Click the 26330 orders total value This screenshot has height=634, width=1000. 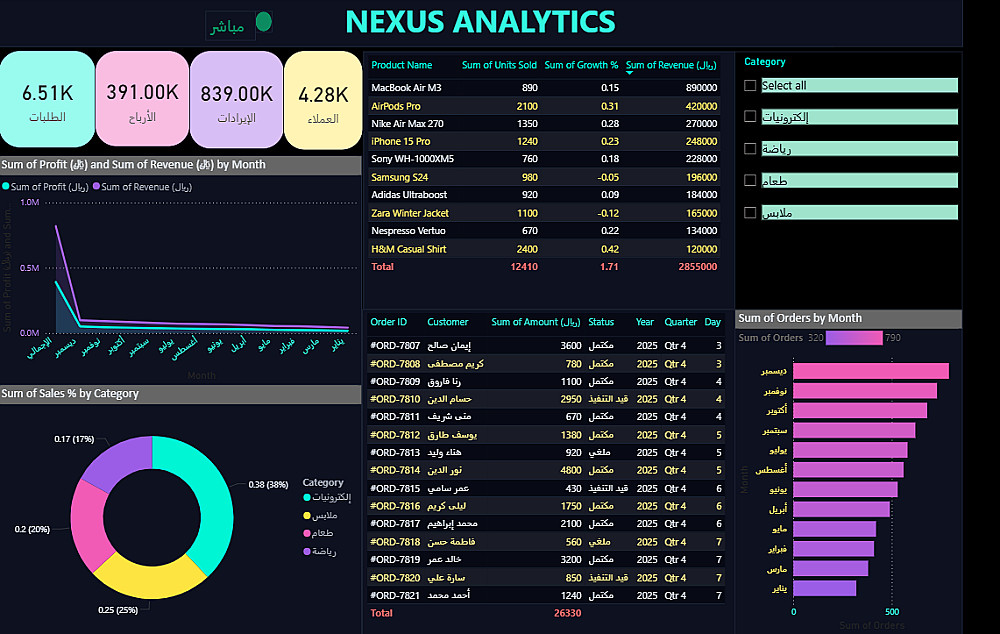567,613
